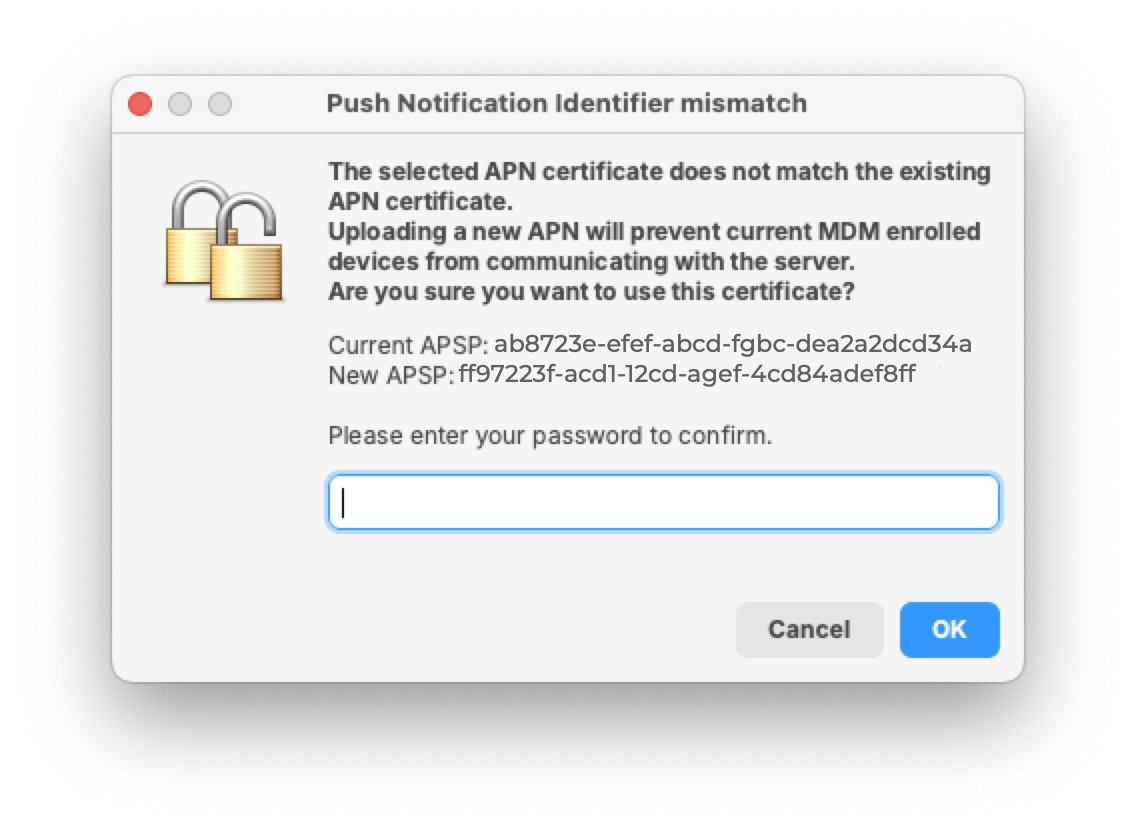Viewport: 1136px width, 830px height.
Task: Click empty title bar right of the title
Action: point(910,103)
